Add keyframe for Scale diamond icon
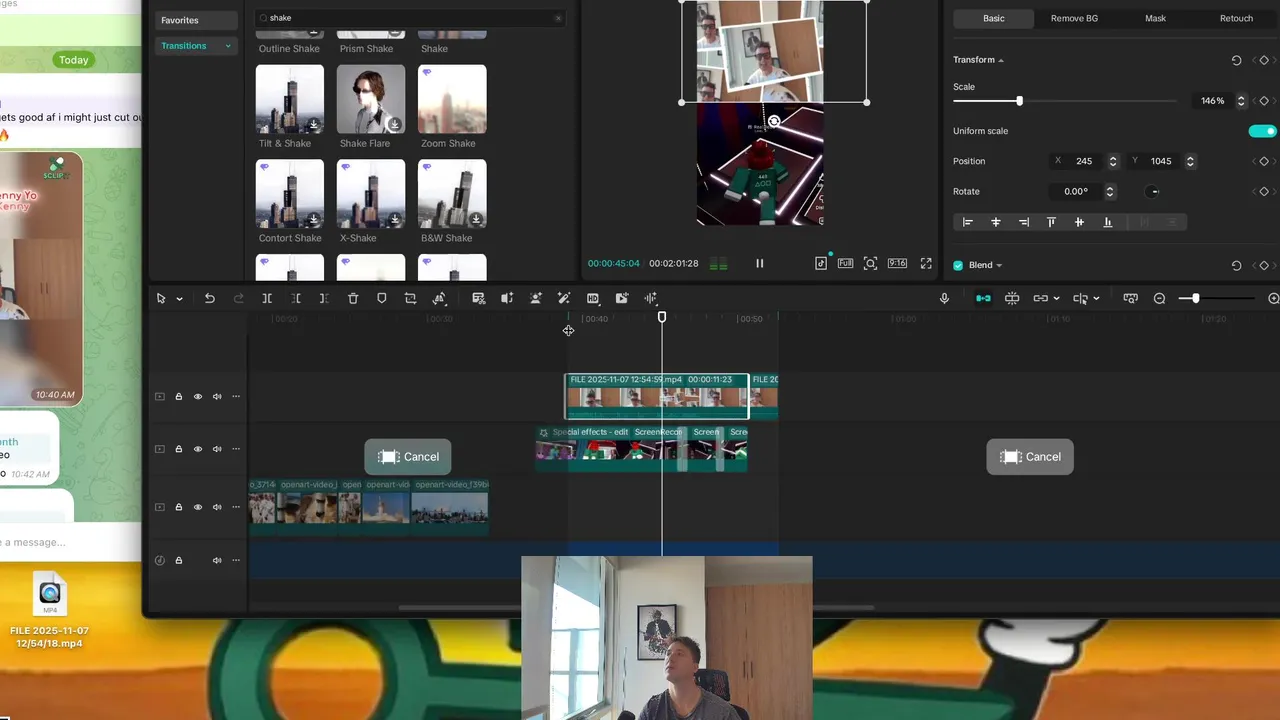1280x720 pixels. click(x=1264, y=101)
